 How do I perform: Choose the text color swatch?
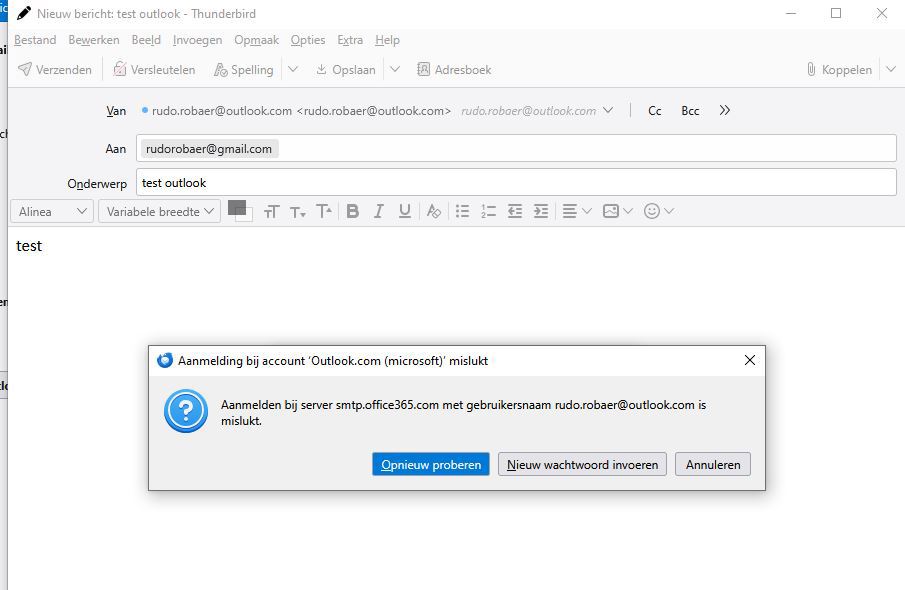[x=237, y=208]
